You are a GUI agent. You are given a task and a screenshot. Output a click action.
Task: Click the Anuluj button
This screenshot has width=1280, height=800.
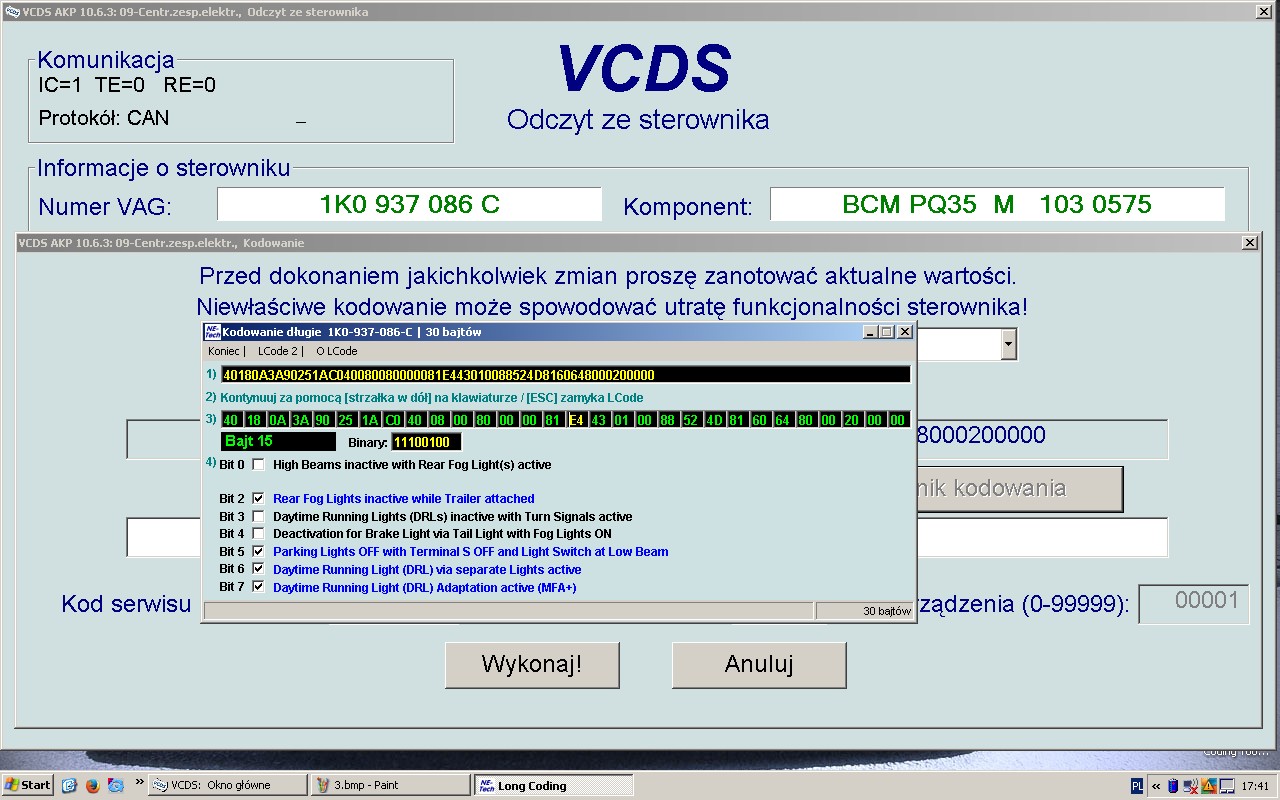coord(759,665)
